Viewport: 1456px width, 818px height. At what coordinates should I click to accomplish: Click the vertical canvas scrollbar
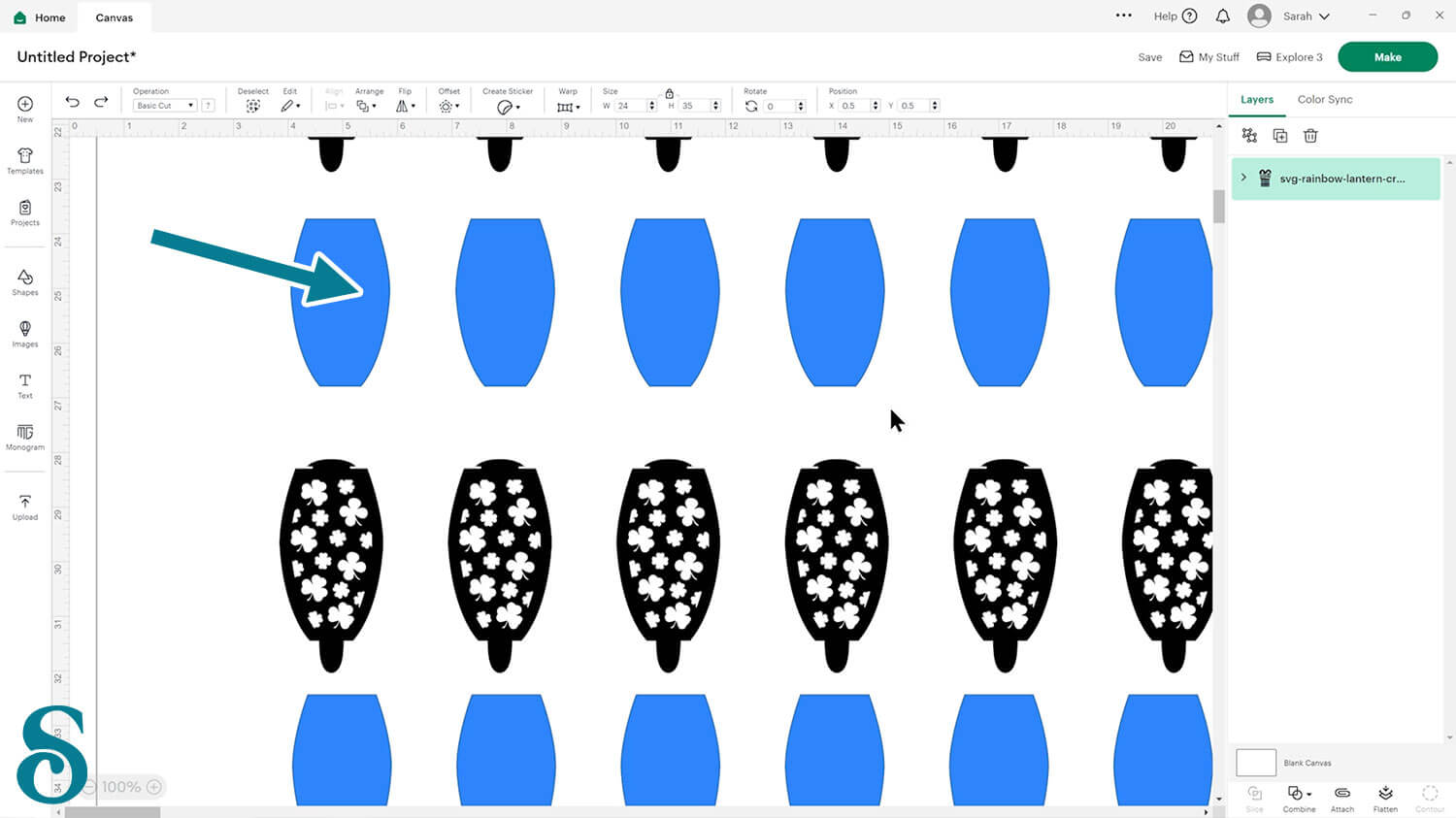pyautogui.click(x=1219, y=206)
